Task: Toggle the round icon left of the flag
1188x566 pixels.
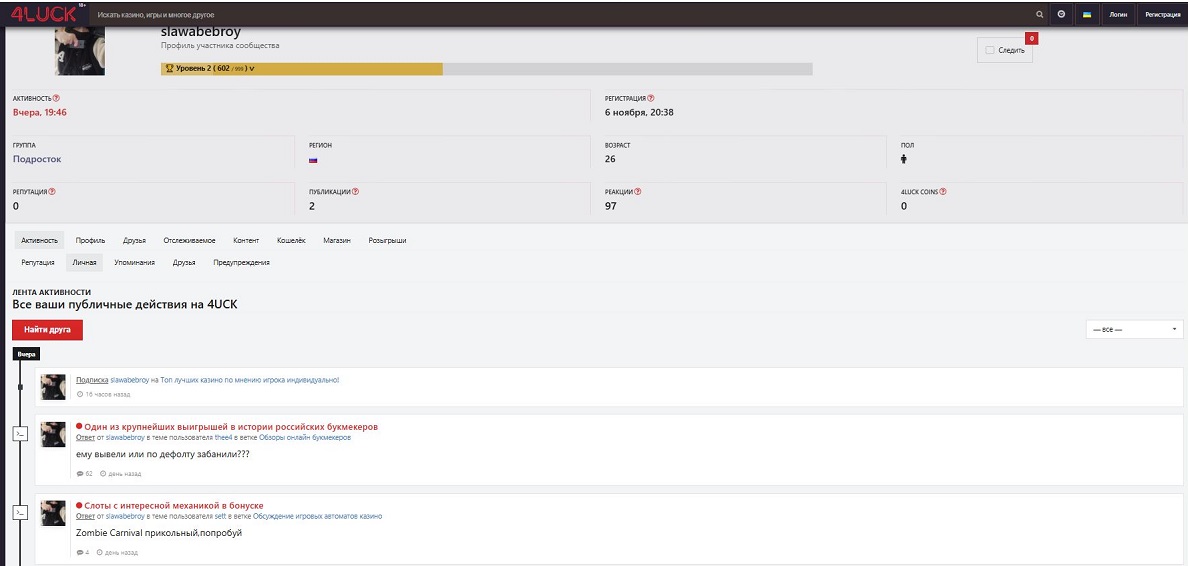Action: point(1061,15)
